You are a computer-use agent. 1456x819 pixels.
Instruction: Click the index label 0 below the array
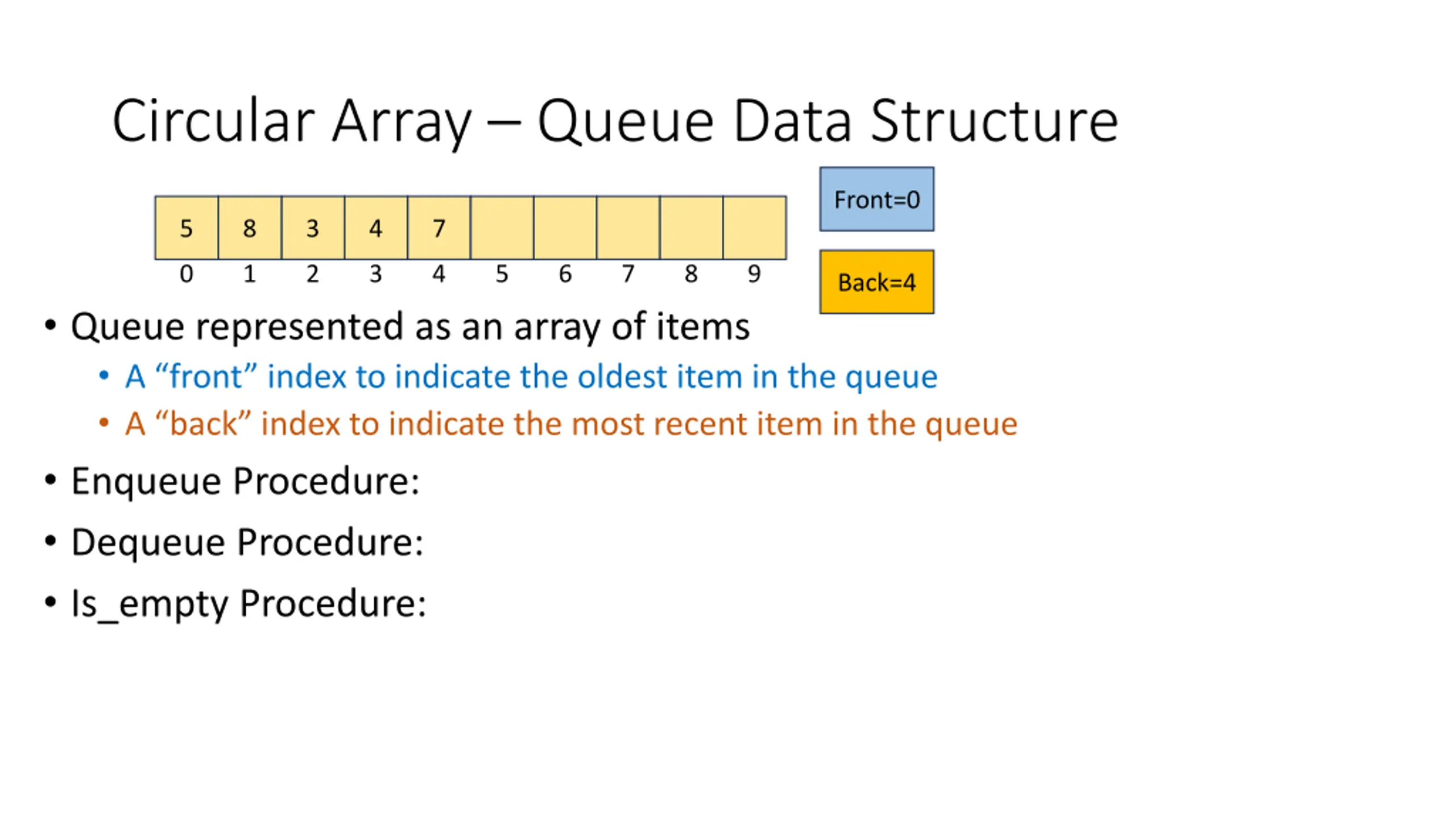(187, 274)
